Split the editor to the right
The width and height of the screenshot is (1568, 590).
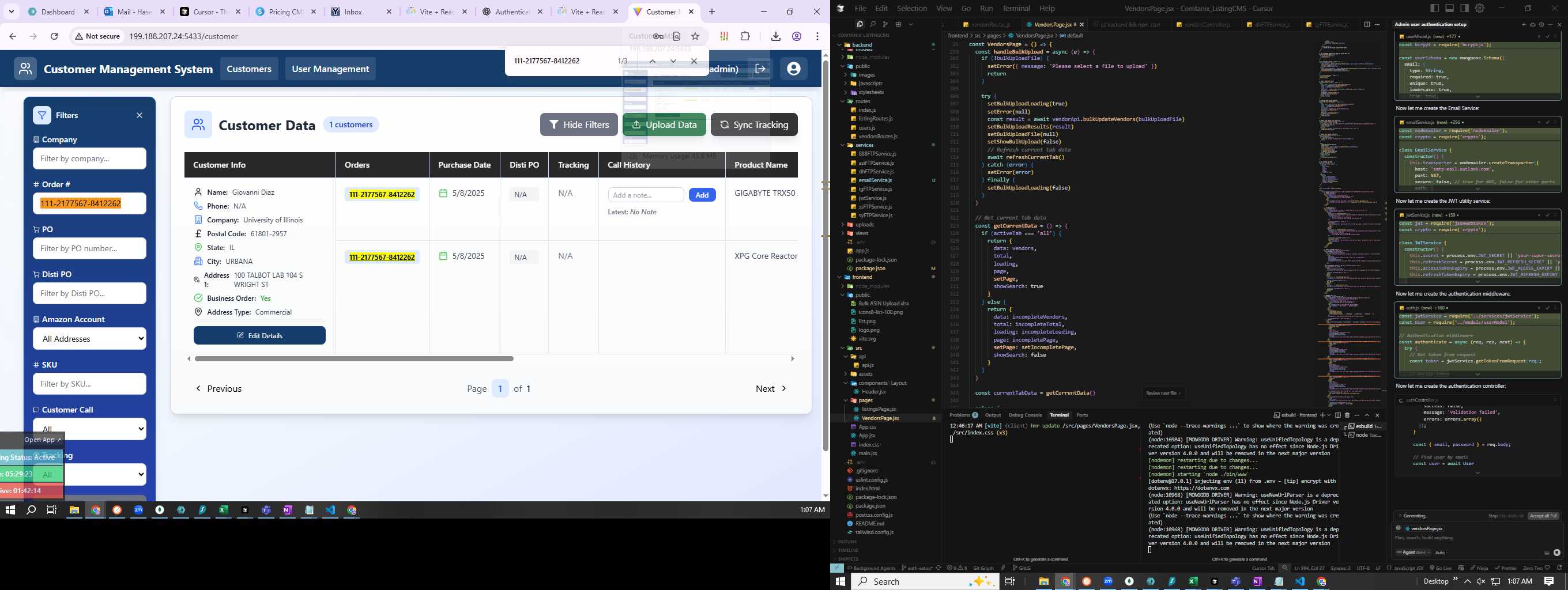[1366, 24]
